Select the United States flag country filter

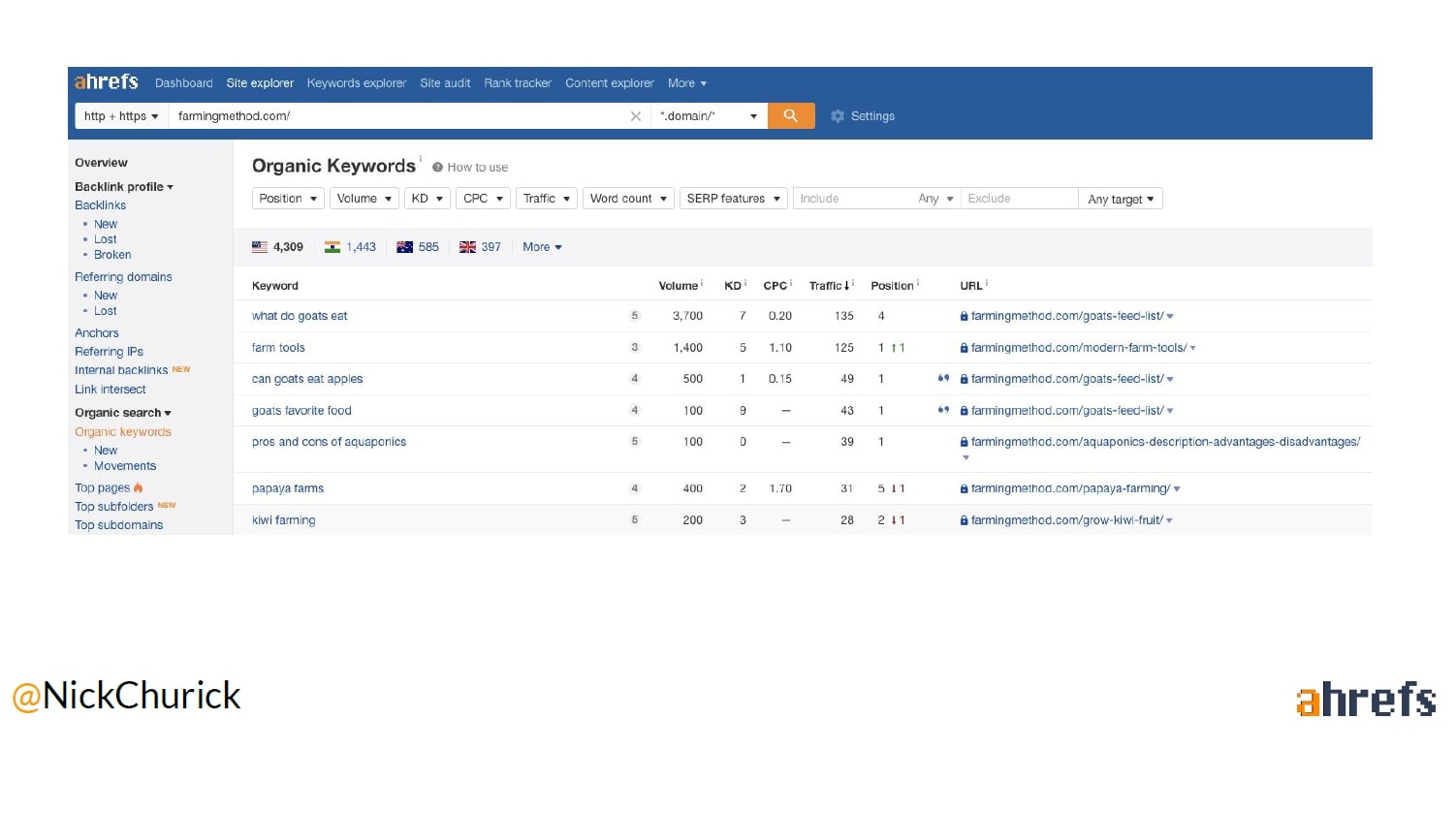260,247
